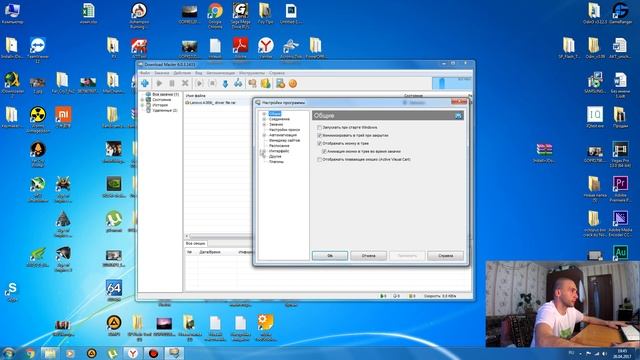
Task: Enable Отображать плавающее окошко (Active Visual Cart)
Action: (320, 160)
